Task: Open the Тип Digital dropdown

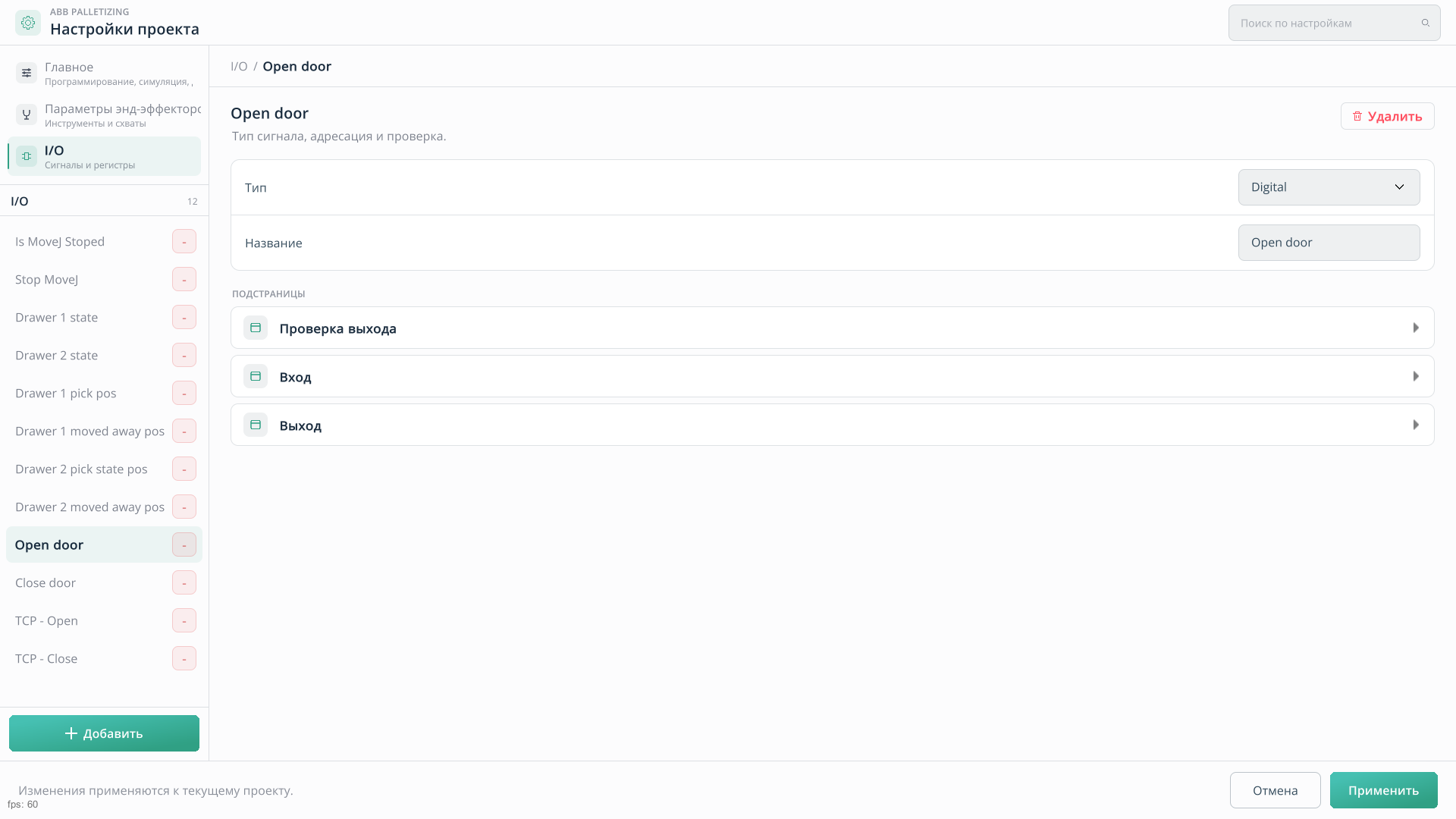Action: (x=1329, y=187)
